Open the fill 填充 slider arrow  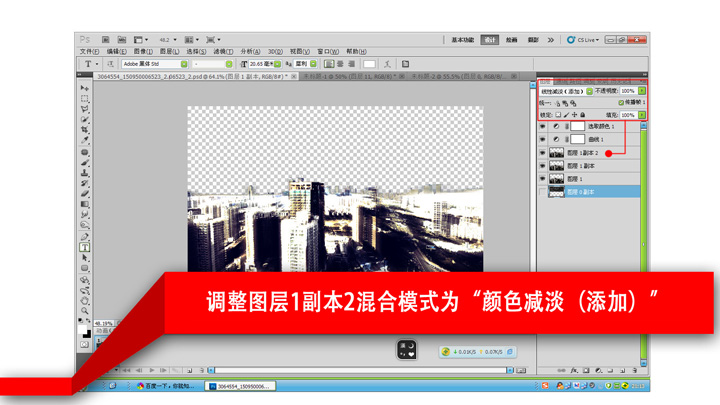click(x=641, y=115)
